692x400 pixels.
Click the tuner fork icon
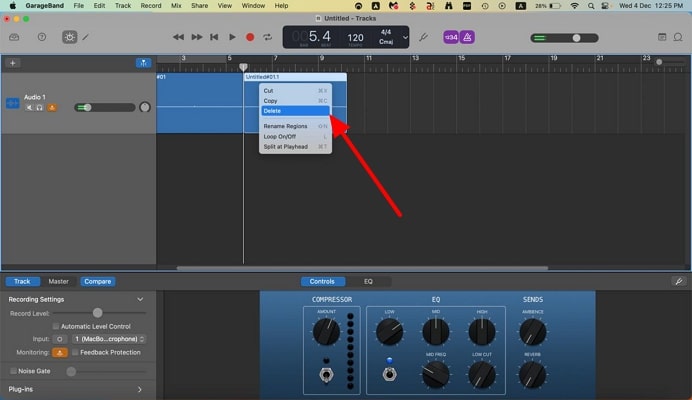coord(423,37)
